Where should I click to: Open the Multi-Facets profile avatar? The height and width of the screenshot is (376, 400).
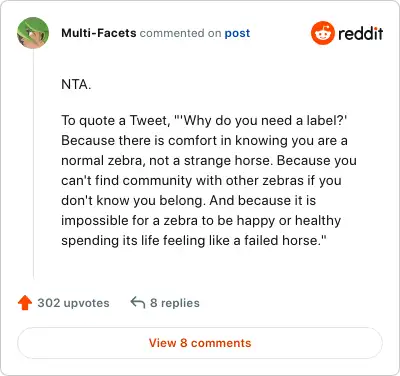click(x=33, y=33)
